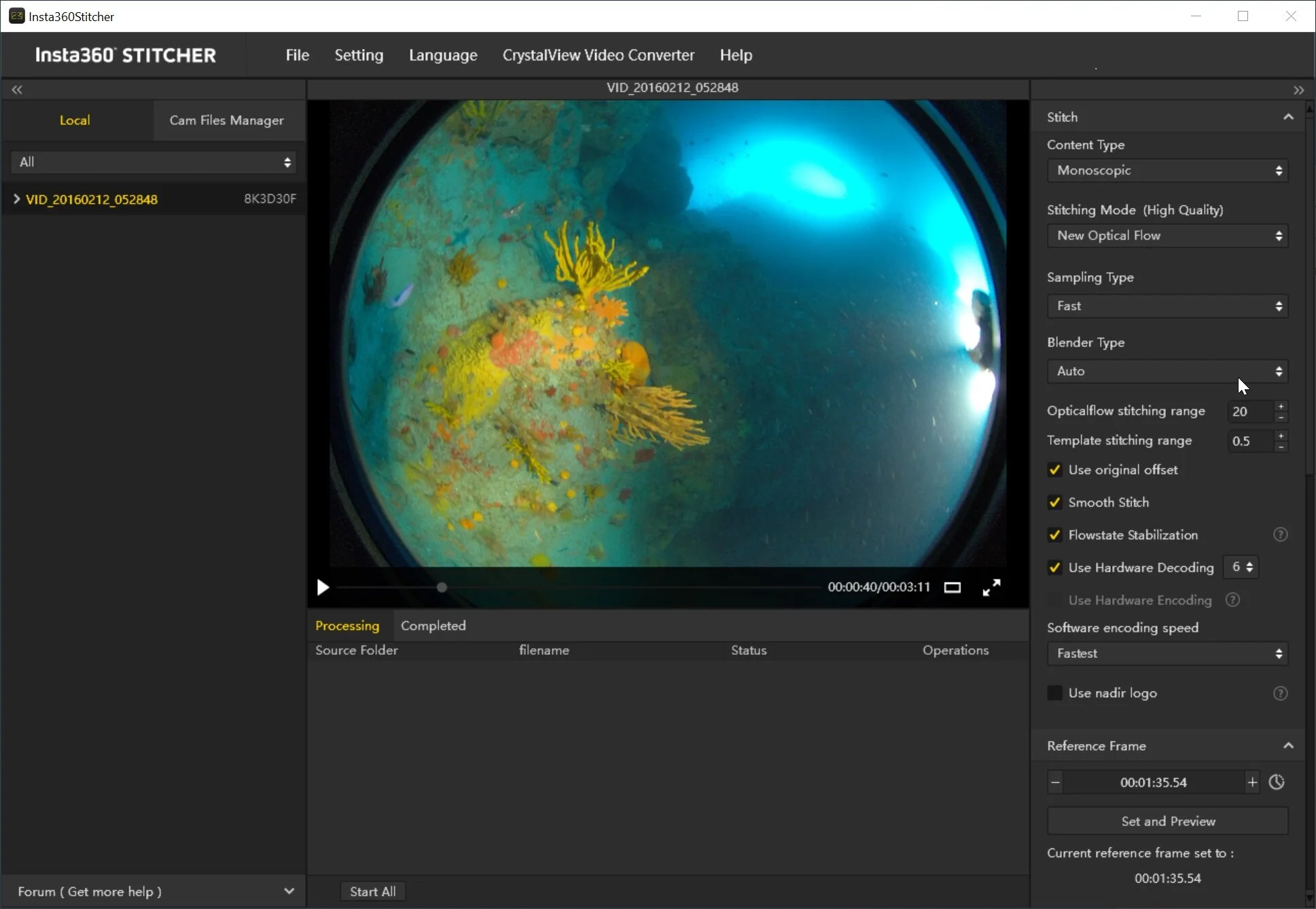Open the Sampling Type Fast dropdown

tap(1167, 306)
